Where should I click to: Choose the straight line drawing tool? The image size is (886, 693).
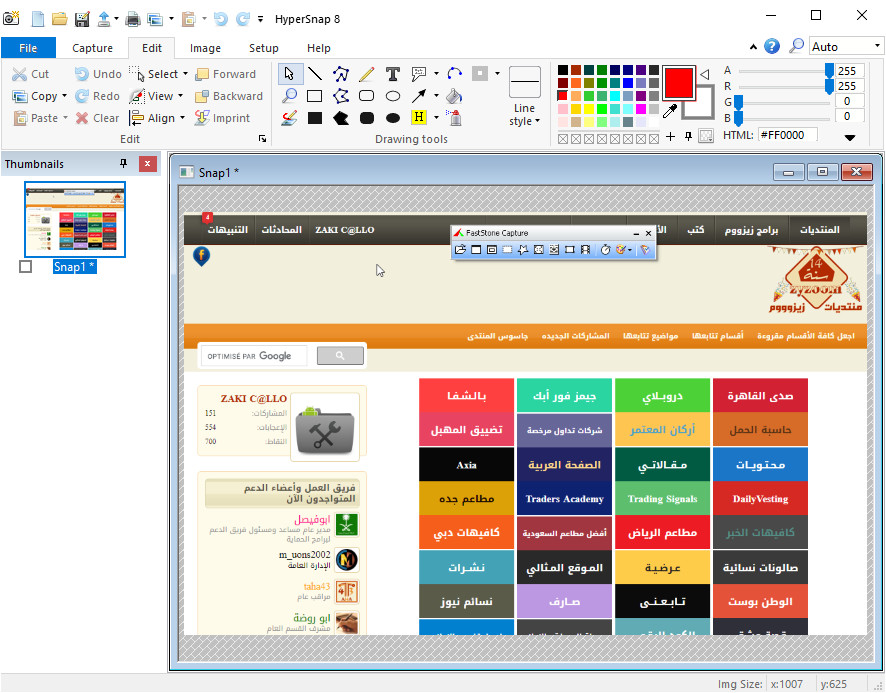coord(315,74)
